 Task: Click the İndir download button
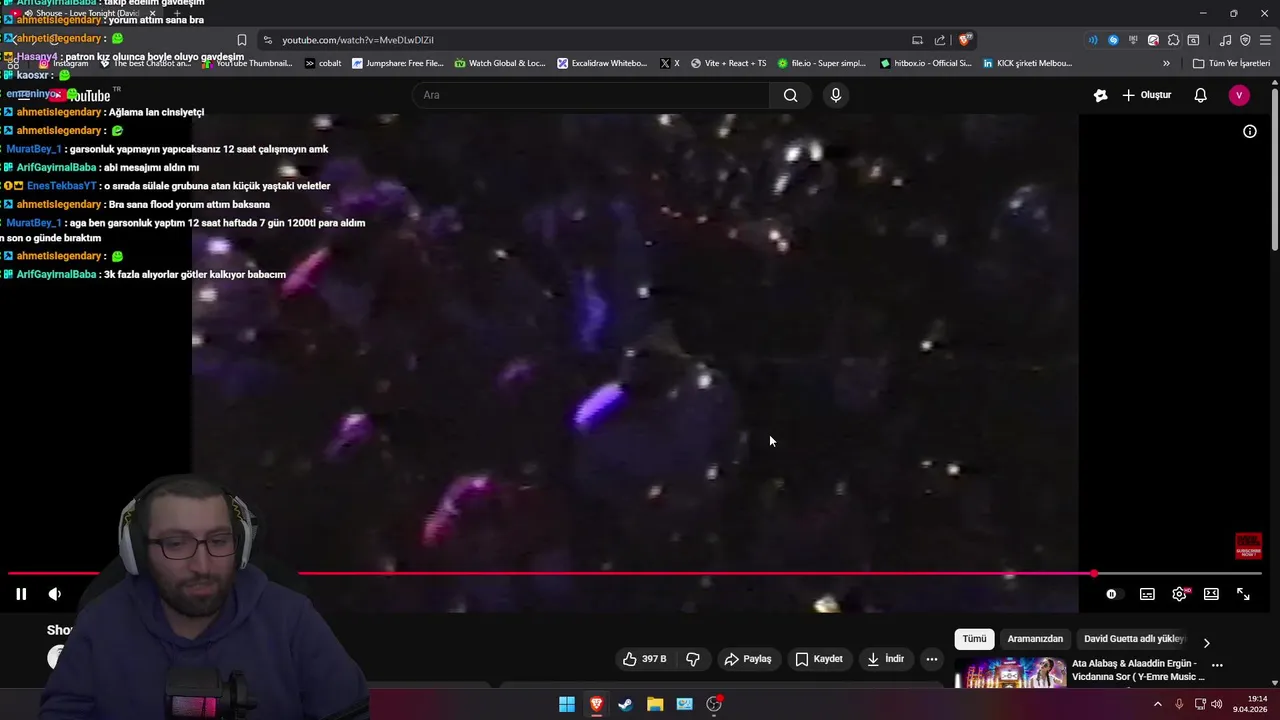[x=886, y=659]
